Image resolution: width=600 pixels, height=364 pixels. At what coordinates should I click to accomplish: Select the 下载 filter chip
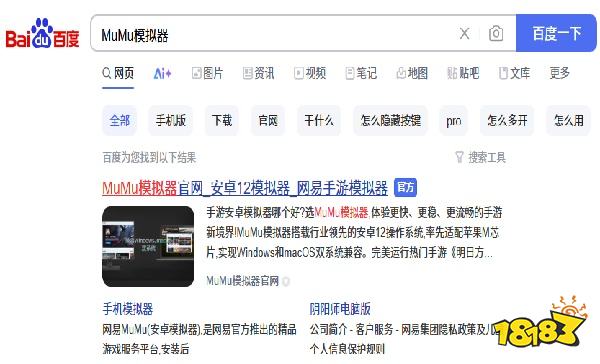[x=222, y=121]
